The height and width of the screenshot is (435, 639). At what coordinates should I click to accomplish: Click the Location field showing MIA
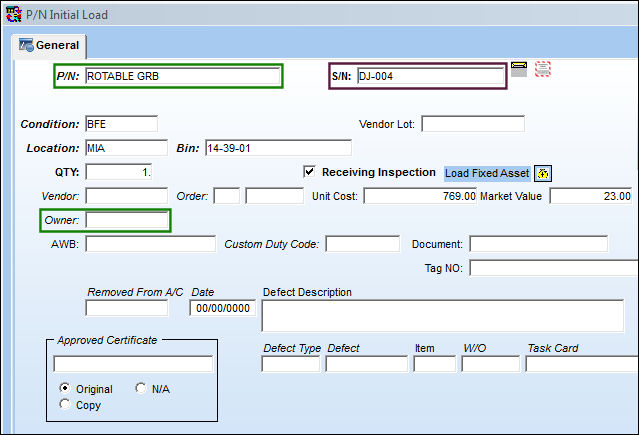(126, 148)
